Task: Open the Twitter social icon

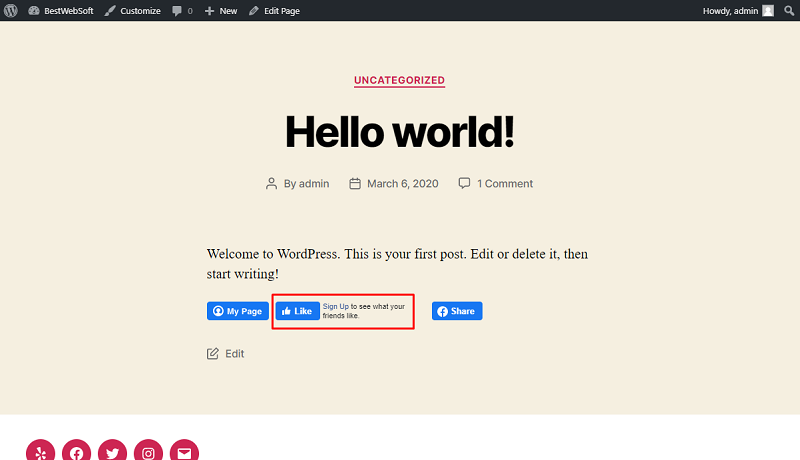Action: click(112, 451)
